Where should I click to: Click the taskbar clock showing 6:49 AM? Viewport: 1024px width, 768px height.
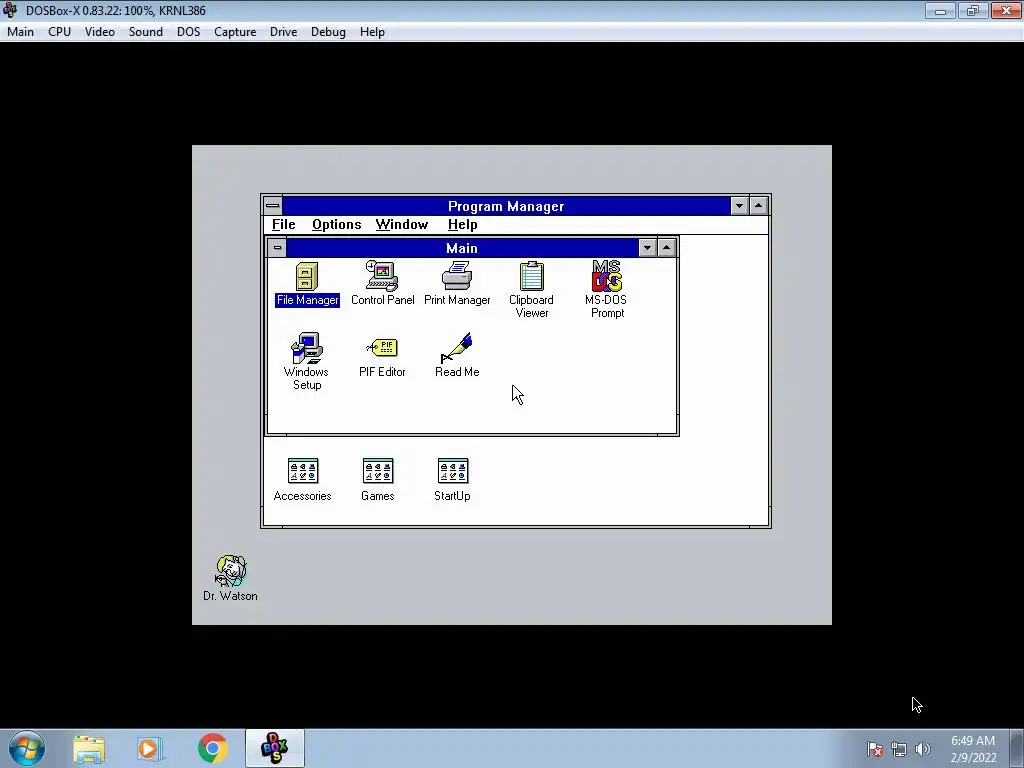point(973,749)
